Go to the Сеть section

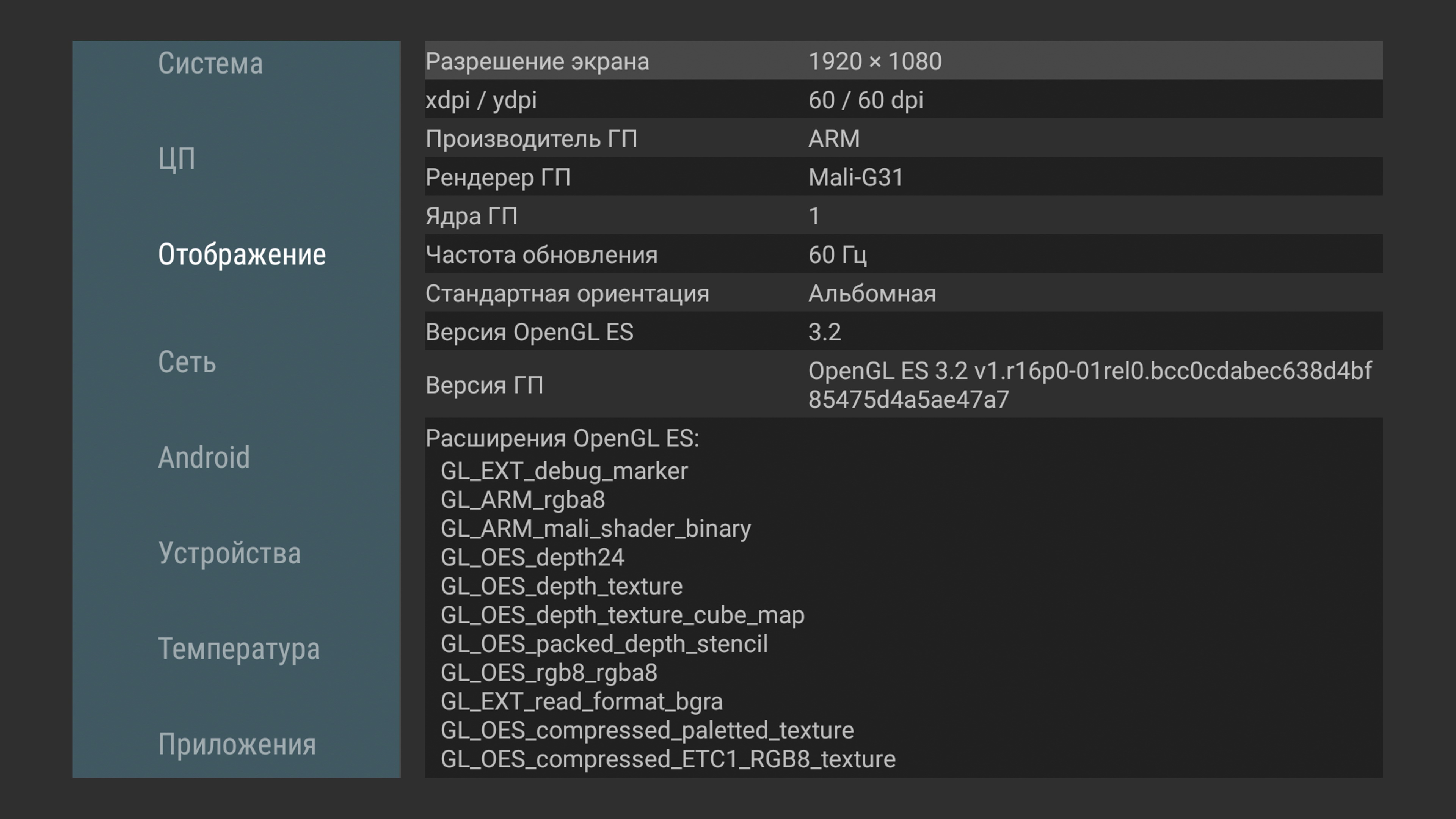pos(187,362)
